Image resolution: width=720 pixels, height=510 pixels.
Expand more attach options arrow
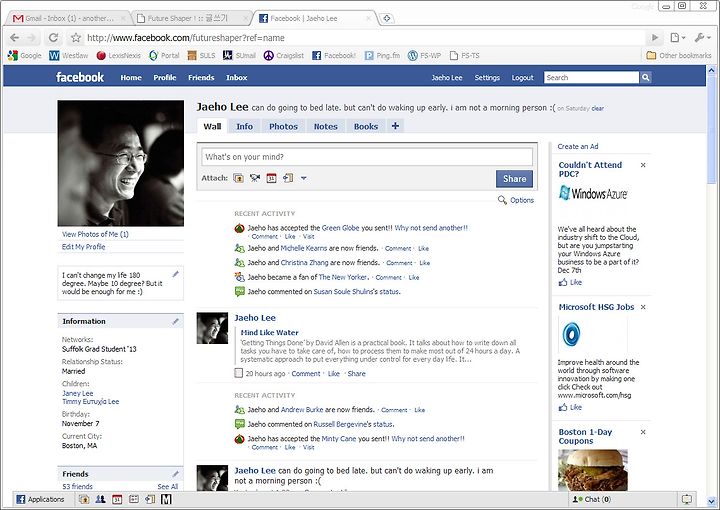pos(304,178)
